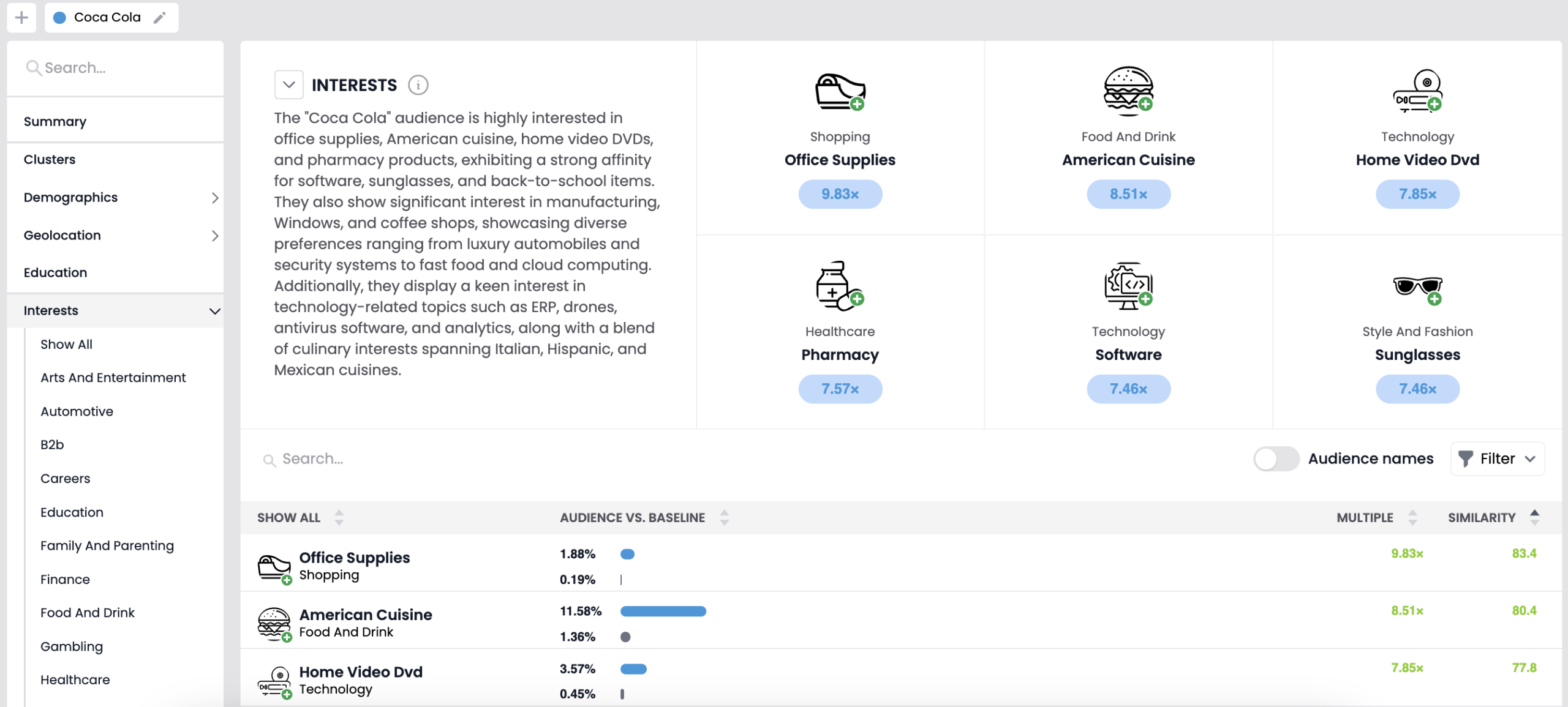
Task: Open the Summary sidebar item
Action: point(55,122)
